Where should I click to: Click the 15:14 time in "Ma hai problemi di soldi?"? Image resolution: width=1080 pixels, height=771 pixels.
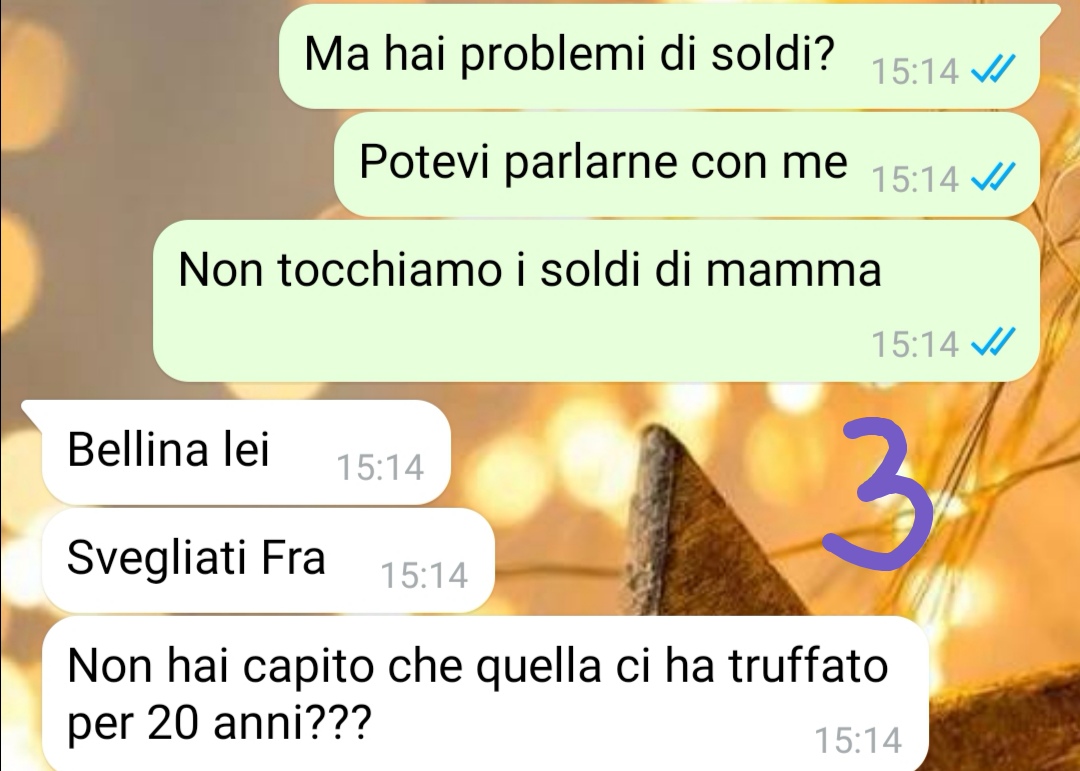coord(915,70)
